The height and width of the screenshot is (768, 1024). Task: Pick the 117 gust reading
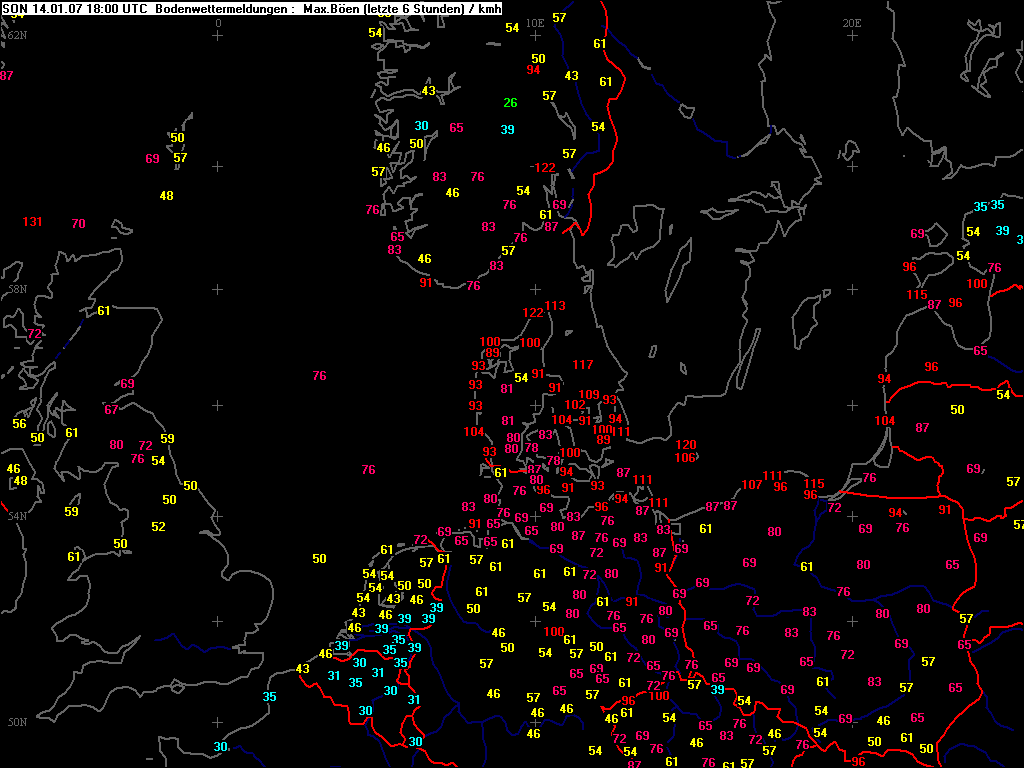pyautogui.click(x=583, y=365)
